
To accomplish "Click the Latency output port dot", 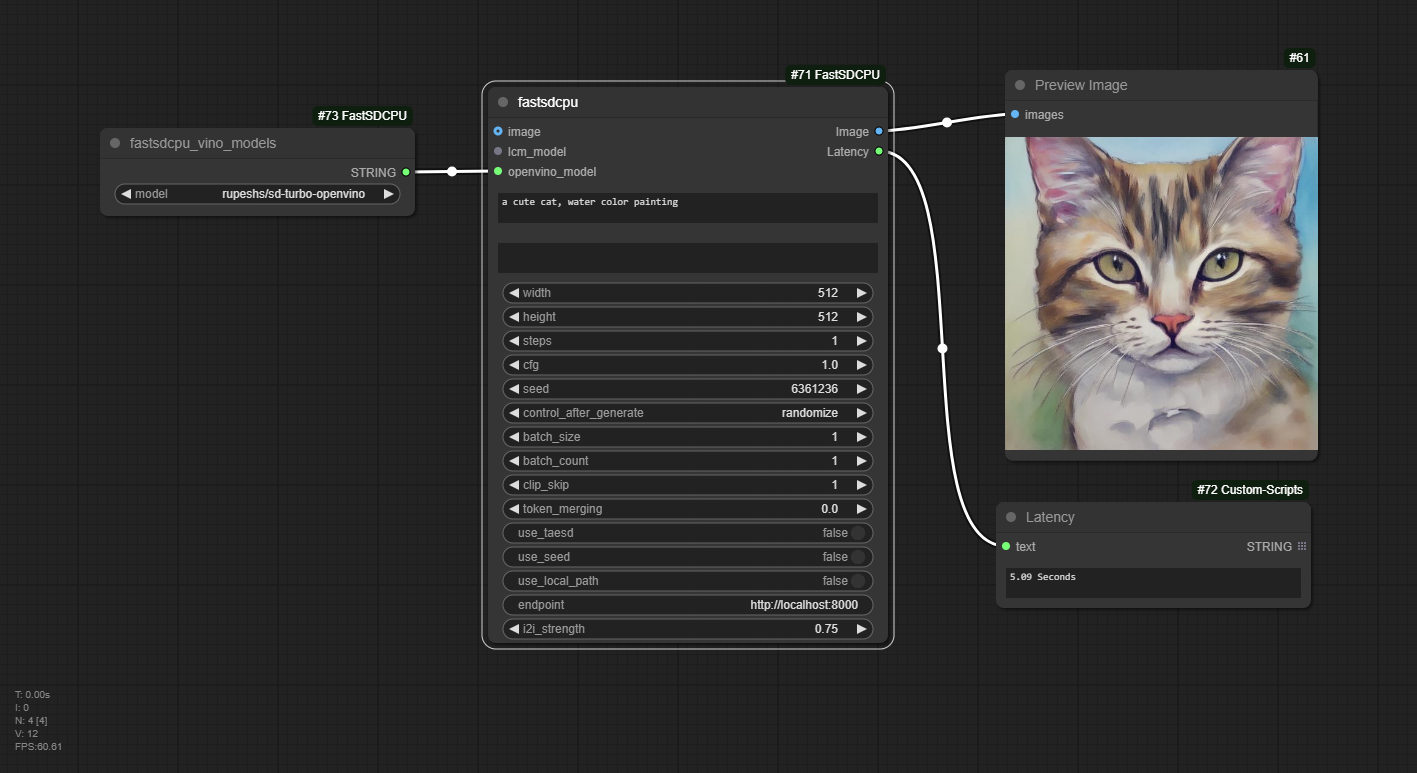I will pyautogui.click(x=878, y=151).
